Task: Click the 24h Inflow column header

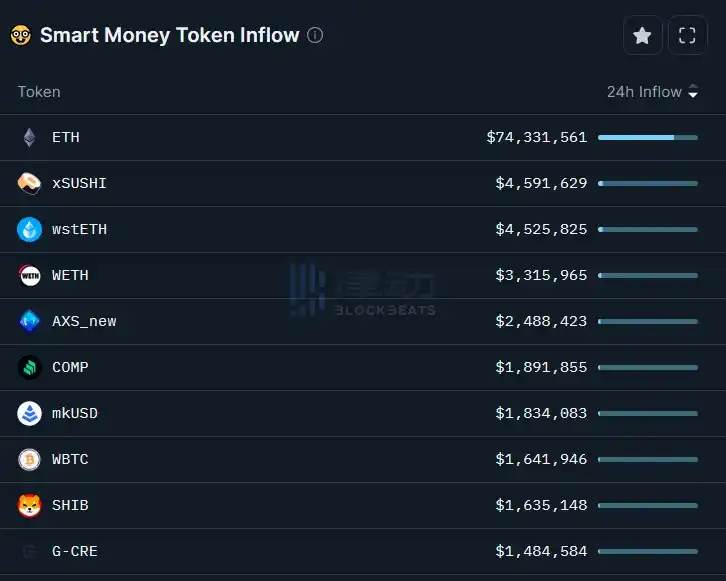Action: [644, 92]
